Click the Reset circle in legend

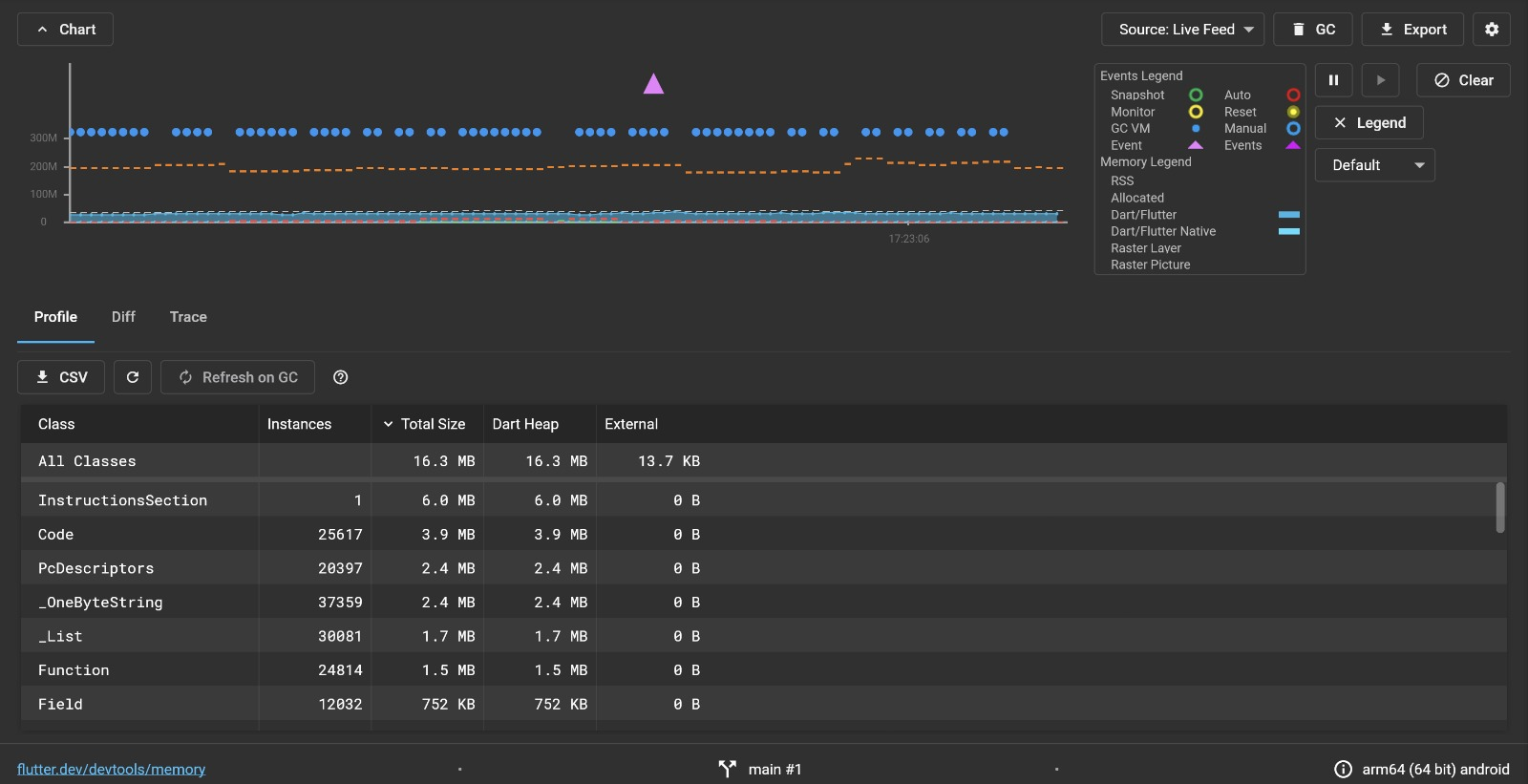(x=1293, y=112)
